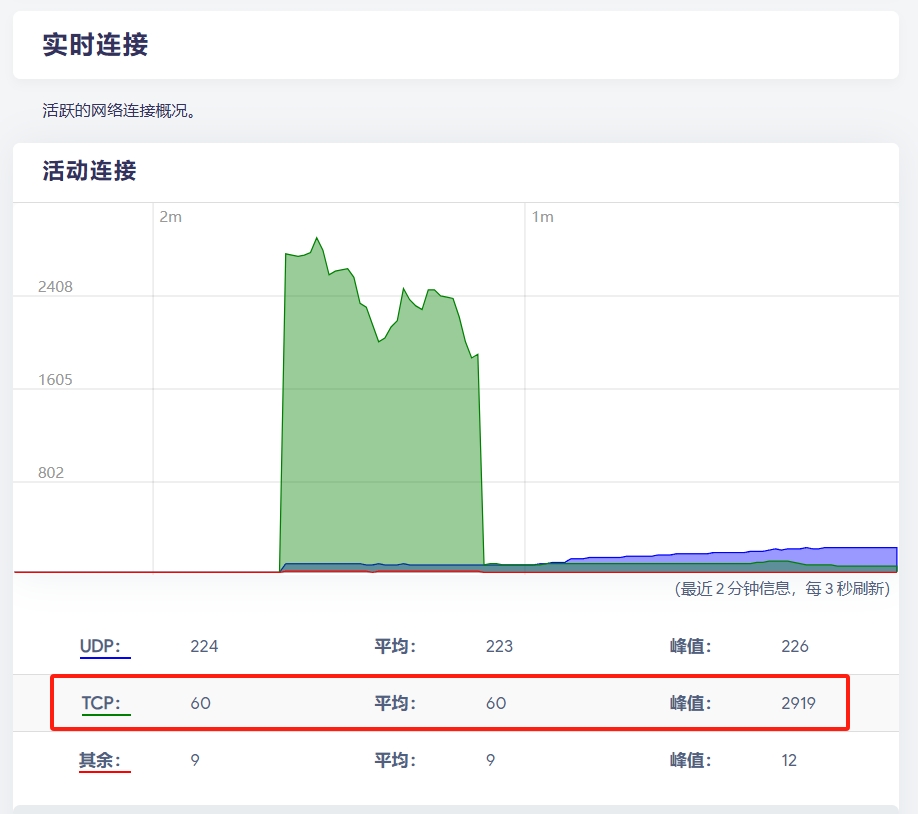Click the UDP current value 224
The height and width of the screenshot is (814, 918).
coord(204,646)
